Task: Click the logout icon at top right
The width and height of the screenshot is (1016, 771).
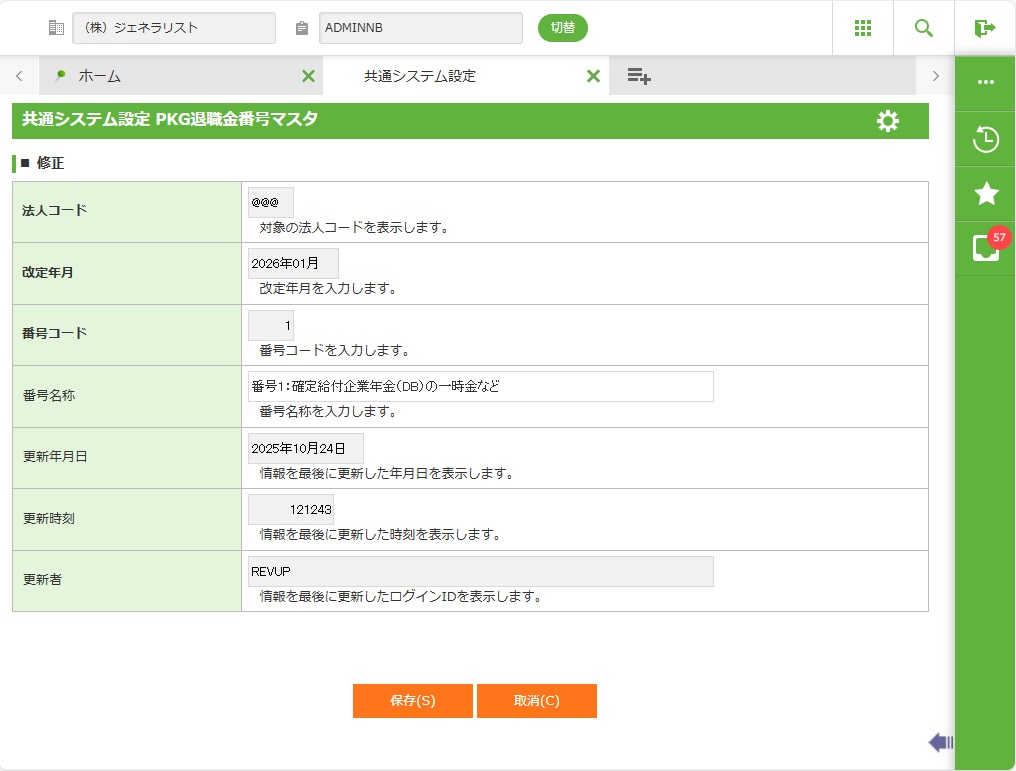Action: point(985,28)
